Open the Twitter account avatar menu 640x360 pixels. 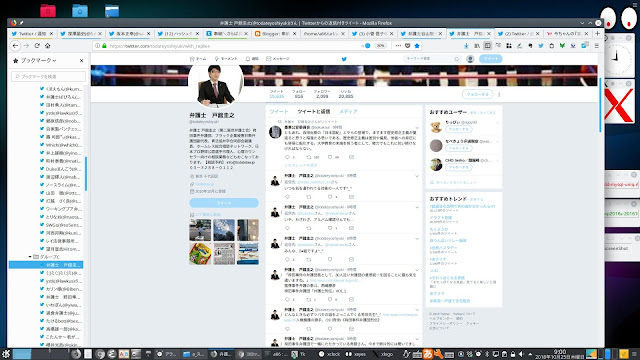(470, 59)
